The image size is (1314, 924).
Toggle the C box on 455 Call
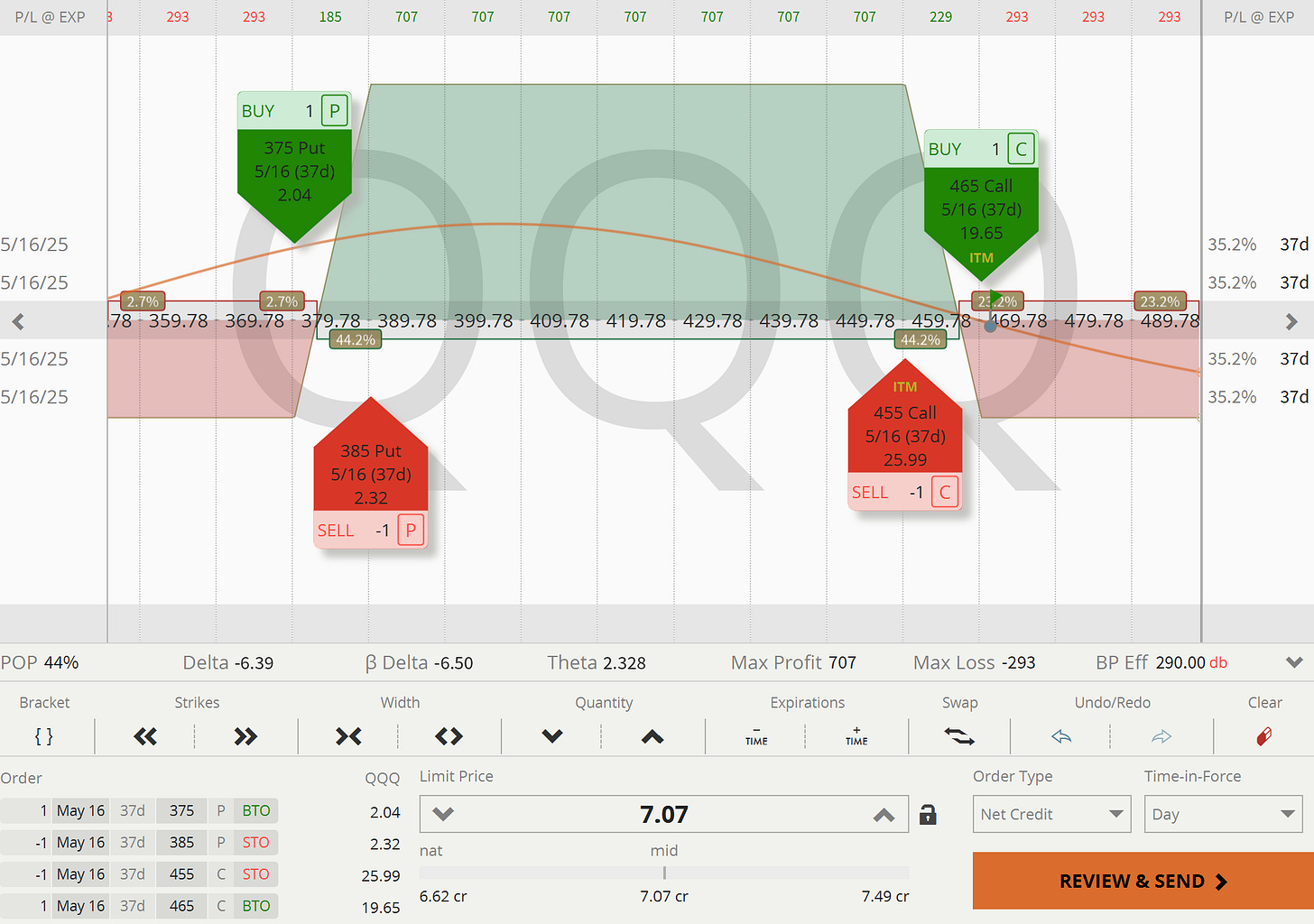pyautogui.click(x=945, y=493)
